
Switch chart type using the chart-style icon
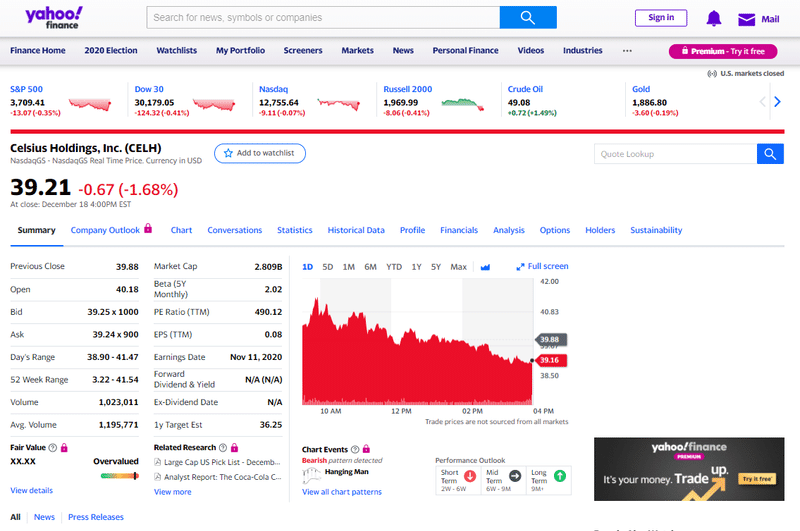coord(485,267)
